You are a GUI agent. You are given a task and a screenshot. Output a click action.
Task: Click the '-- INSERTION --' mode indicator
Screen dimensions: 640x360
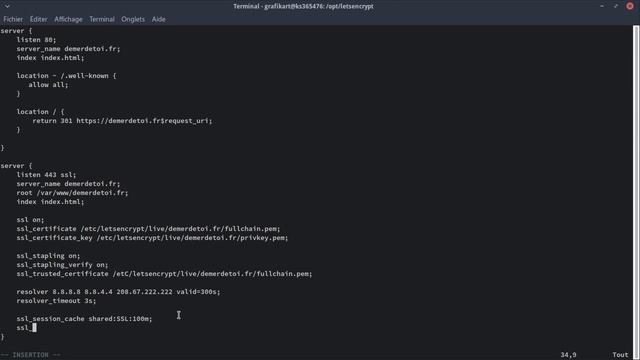point(31,355)
